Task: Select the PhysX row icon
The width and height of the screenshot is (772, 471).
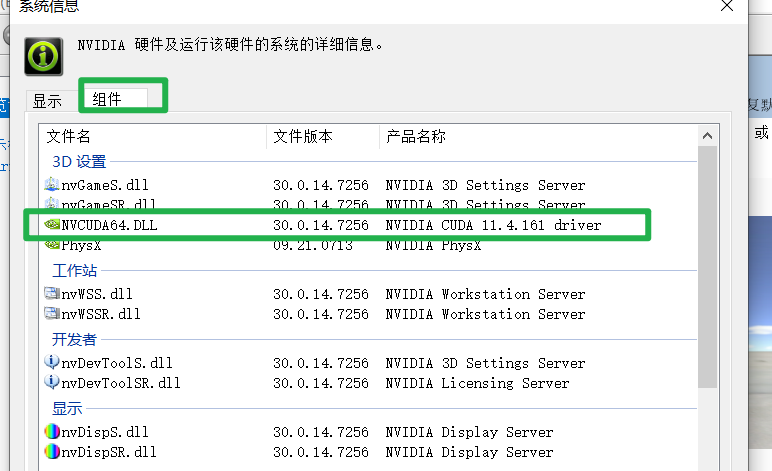Action: coord(52,244)
